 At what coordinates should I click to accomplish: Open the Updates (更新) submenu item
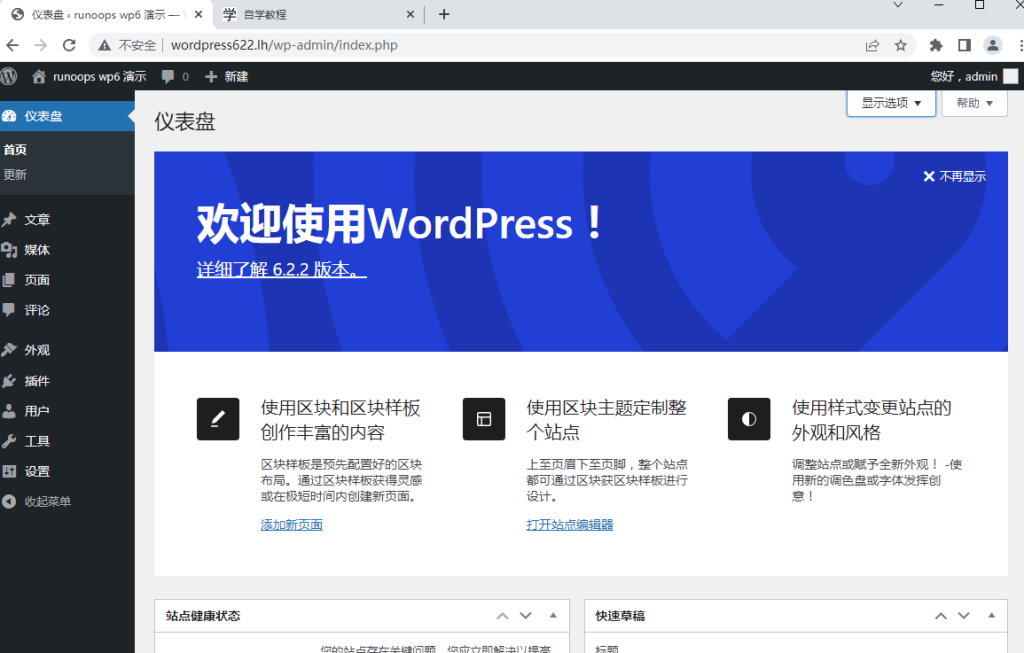[x=15, y=175]
